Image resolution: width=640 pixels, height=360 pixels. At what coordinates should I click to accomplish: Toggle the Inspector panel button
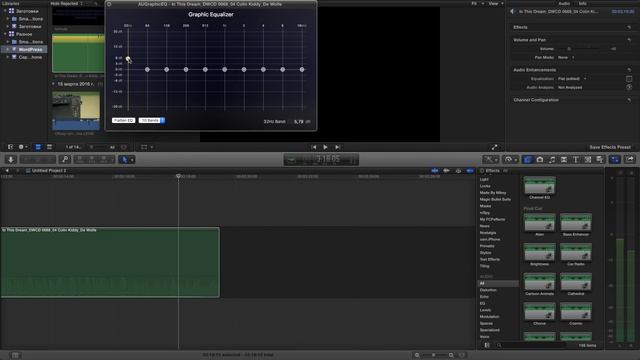[615, 160]
